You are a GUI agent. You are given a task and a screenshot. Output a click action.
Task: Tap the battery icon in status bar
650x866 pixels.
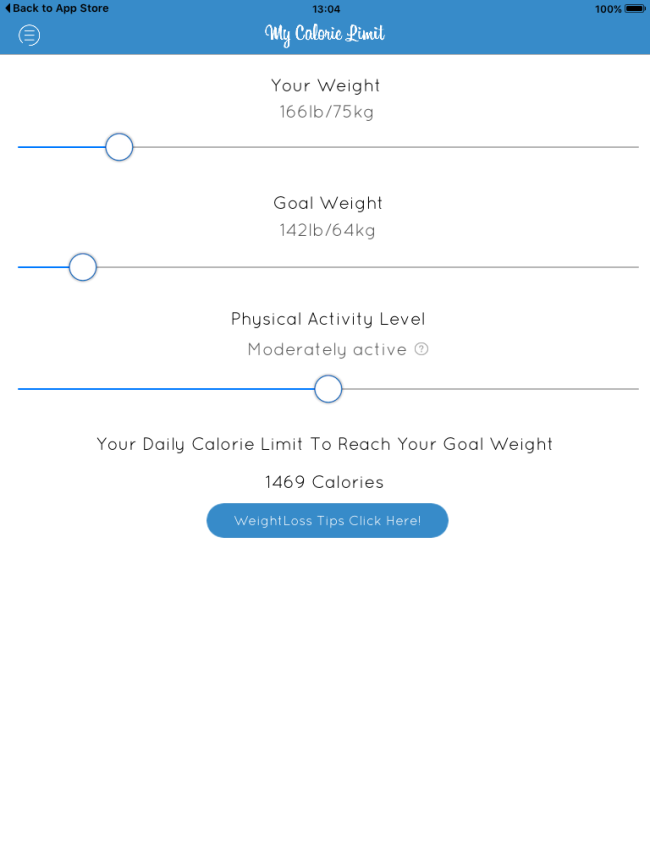635,9
